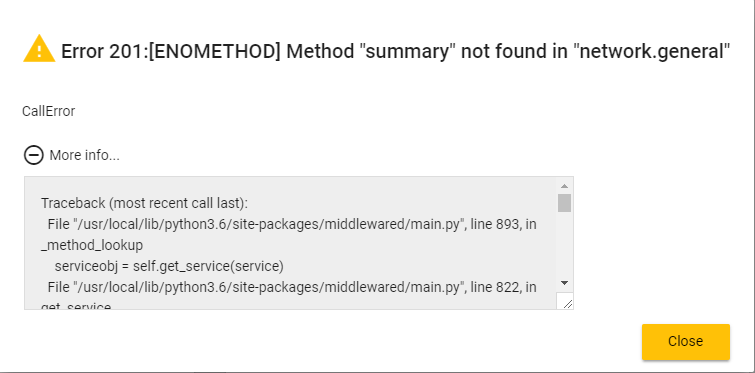Image resolution: width=755 pixels, height=373 pixels.
Task: Click the traceback scrollbar thumb
Action: 564,203
